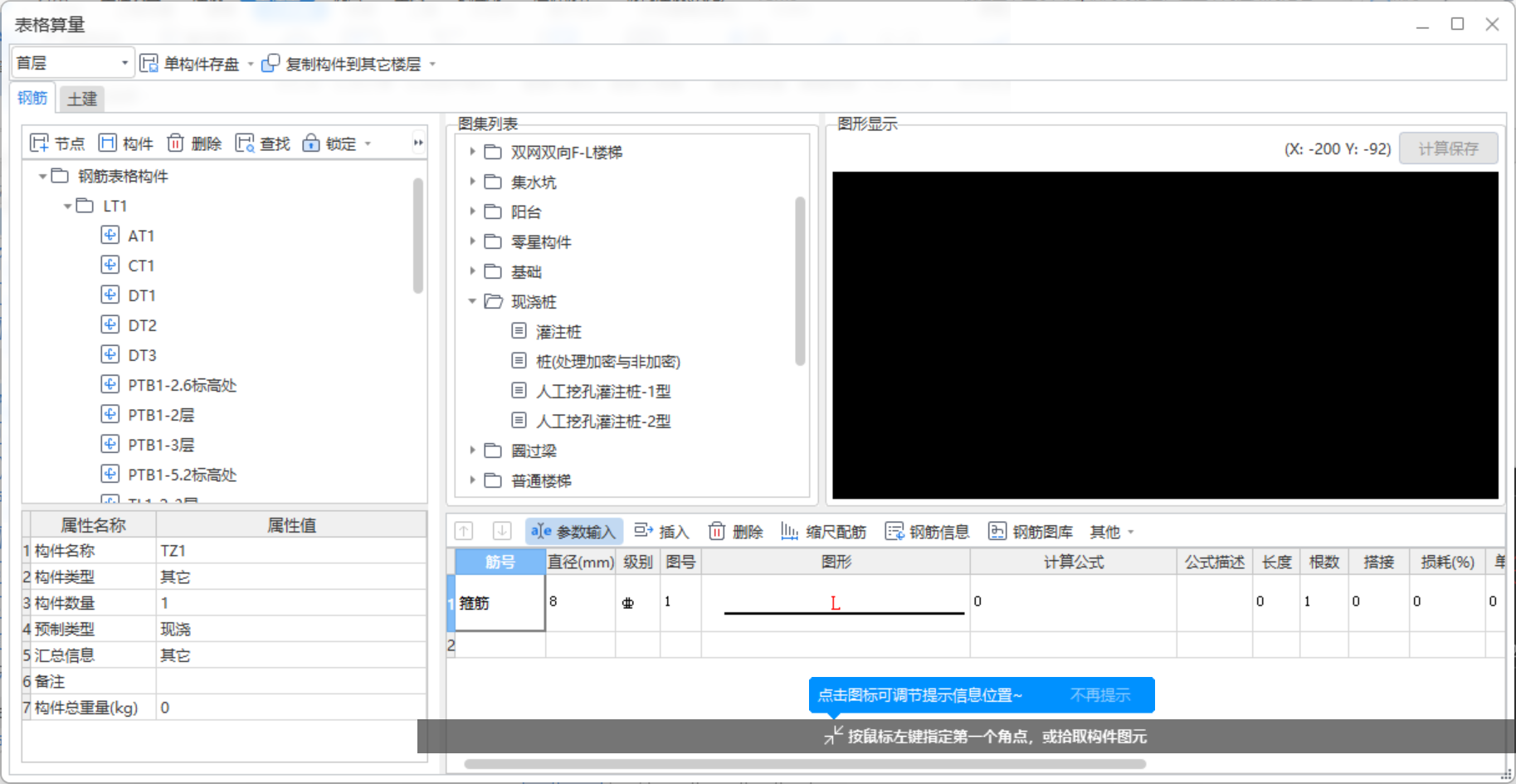
Task: Select the 箍筋 cell in row 1
Action: pos(500,603)
